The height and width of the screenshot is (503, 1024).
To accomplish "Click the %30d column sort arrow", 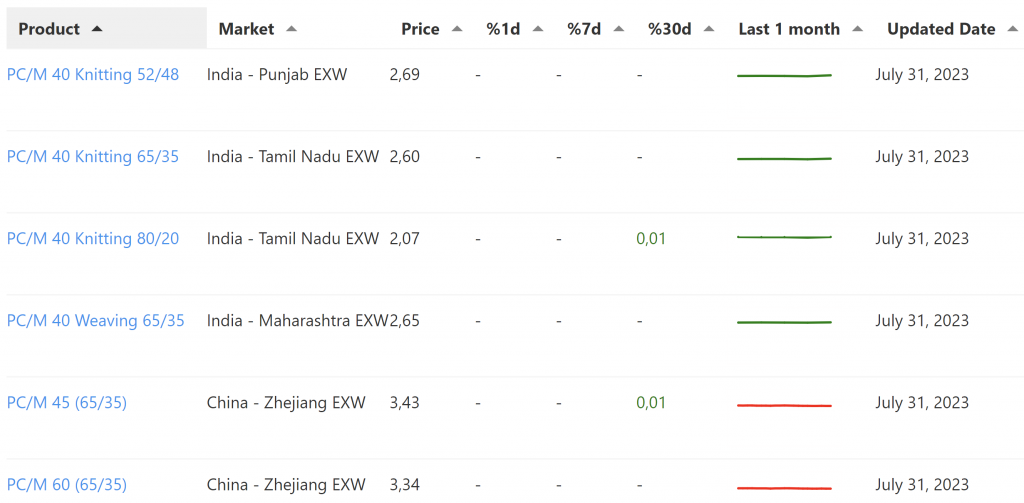I will (708, 29).
